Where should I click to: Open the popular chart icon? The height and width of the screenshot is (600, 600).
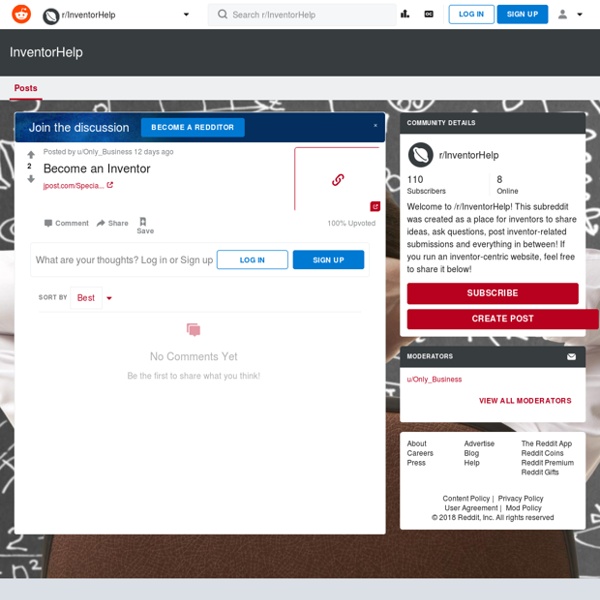tap(405, 14)
